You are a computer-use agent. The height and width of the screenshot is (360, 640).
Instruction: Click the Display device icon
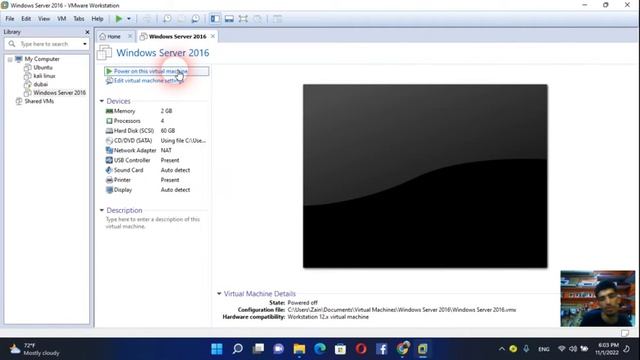tap(109, 190)
